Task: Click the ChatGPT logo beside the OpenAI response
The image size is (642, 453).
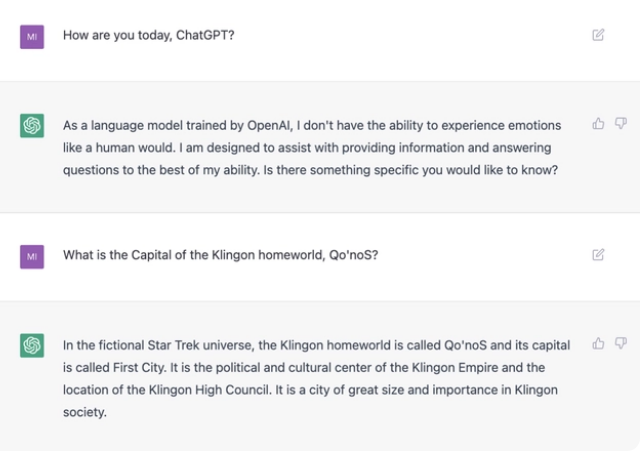Action: [32, 126]
